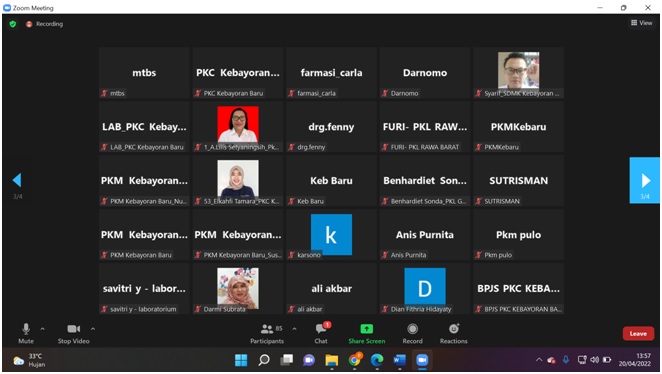Open the Reactions menu
This screenshot has height=374, width=662.
pyautogui.click(x=453, y=333)
